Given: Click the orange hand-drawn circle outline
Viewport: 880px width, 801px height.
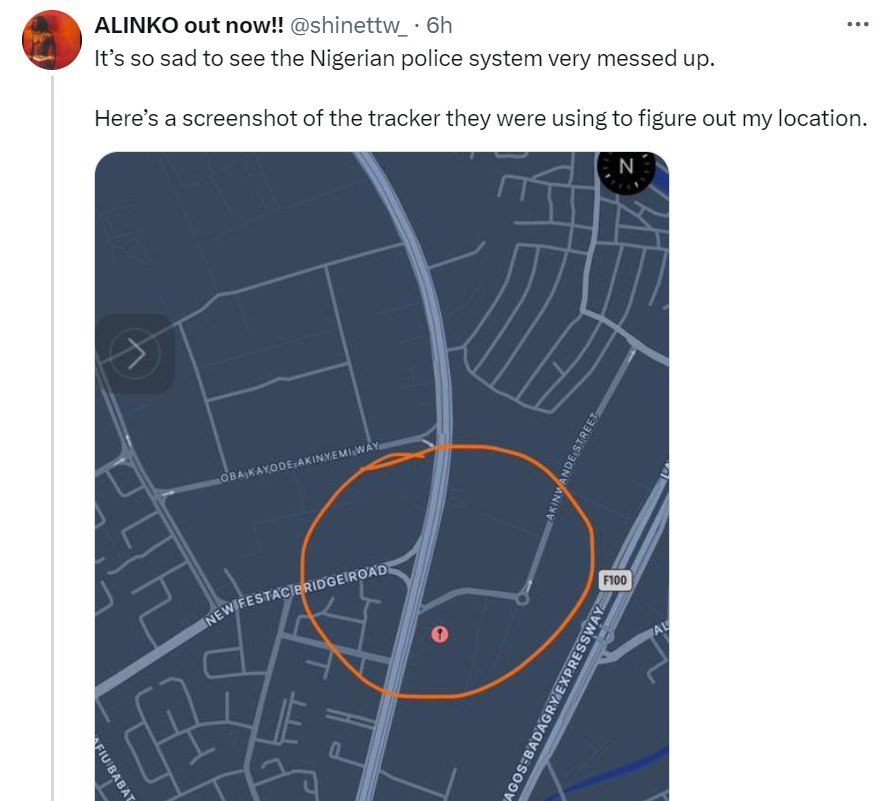Looking at the screenshot, I should point(591,530).
